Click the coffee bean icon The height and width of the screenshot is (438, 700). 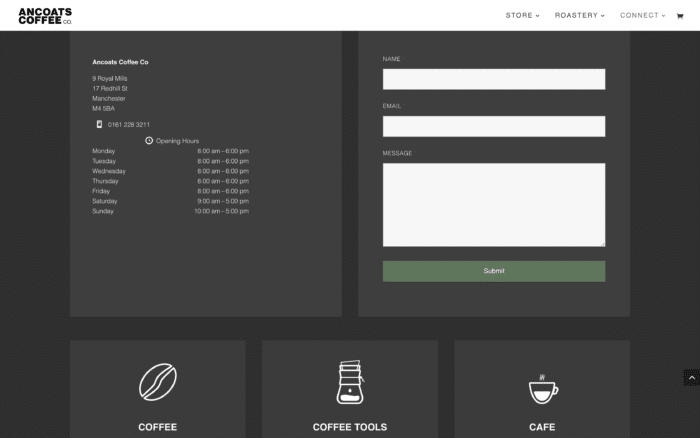coord(158,382)
